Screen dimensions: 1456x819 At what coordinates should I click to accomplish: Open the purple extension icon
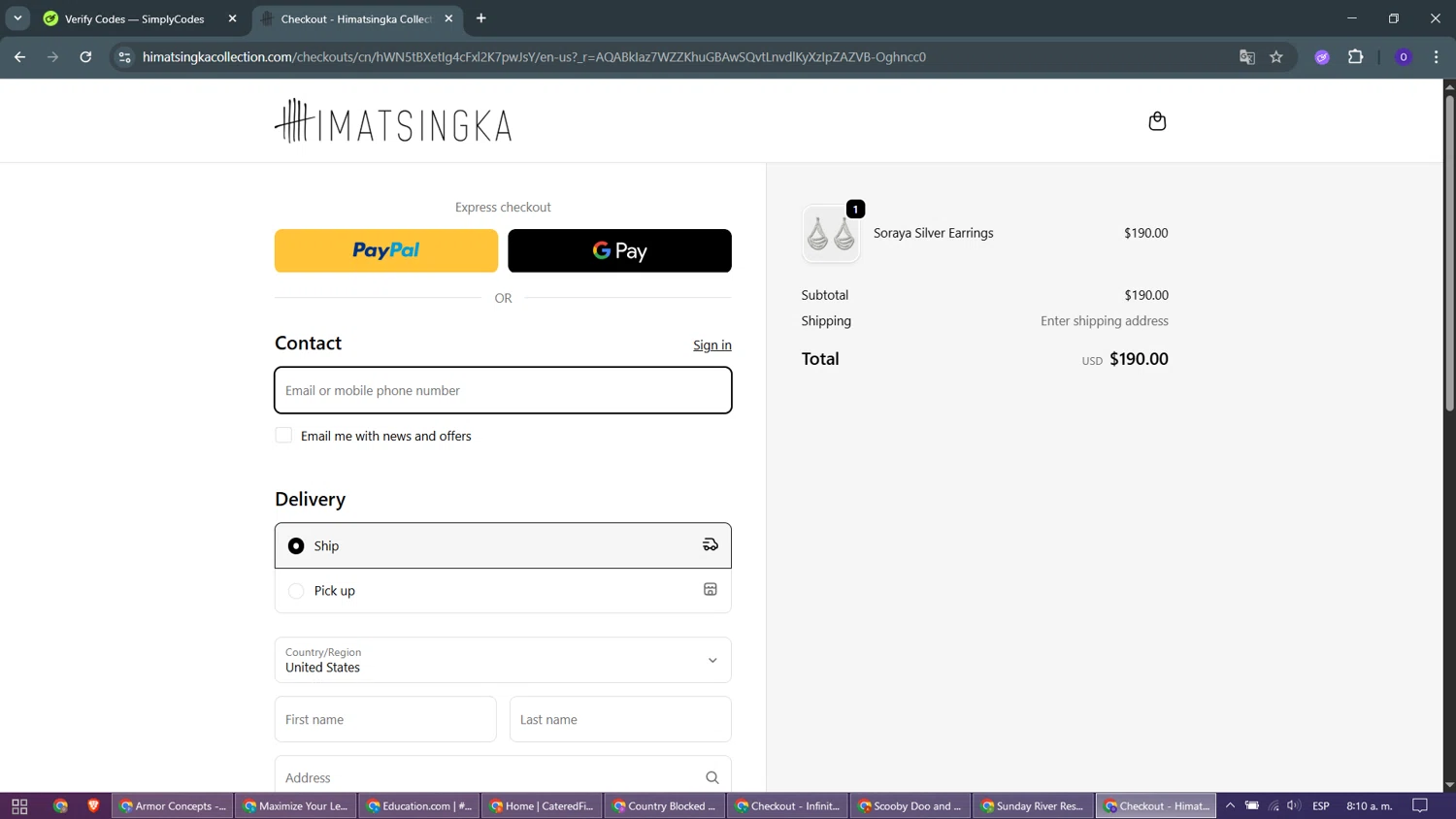pos(1322,57)
